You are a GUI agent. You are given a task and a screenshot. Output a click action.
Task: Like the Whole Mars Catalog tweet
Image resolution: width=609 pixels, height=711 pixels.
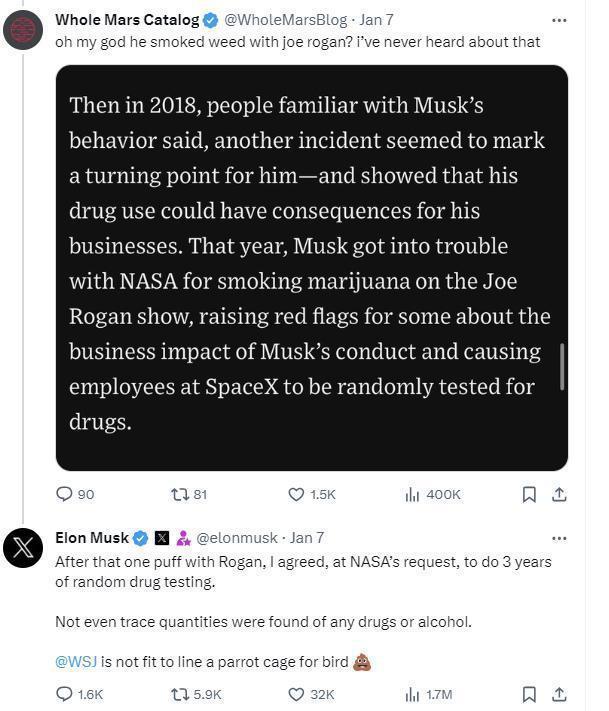coord(296,494)
